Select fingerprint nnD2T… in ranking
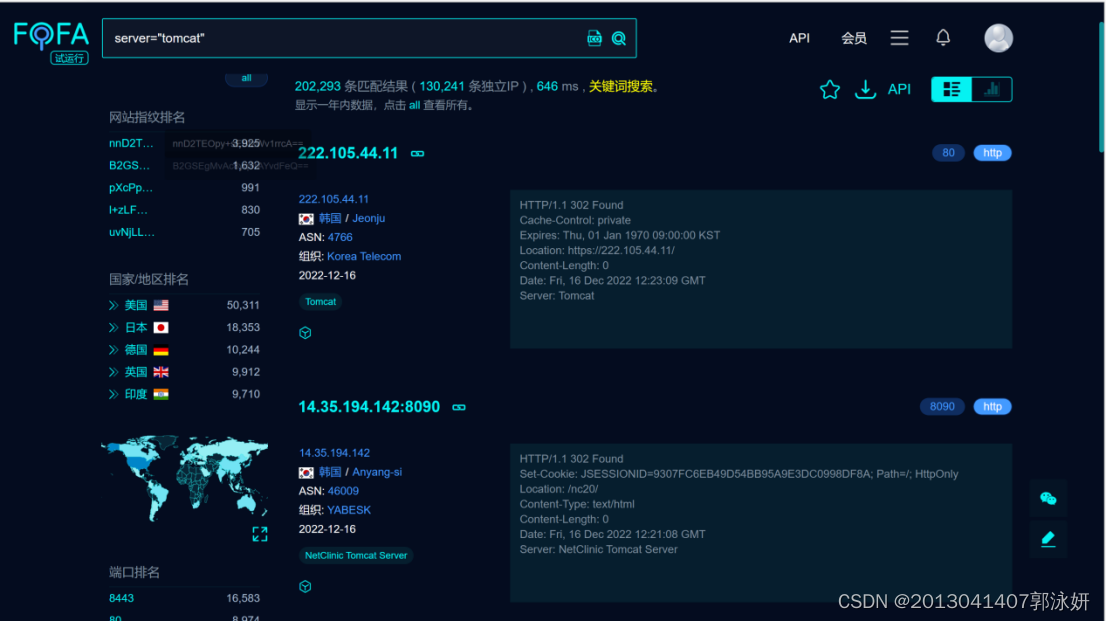 [131, 143]
